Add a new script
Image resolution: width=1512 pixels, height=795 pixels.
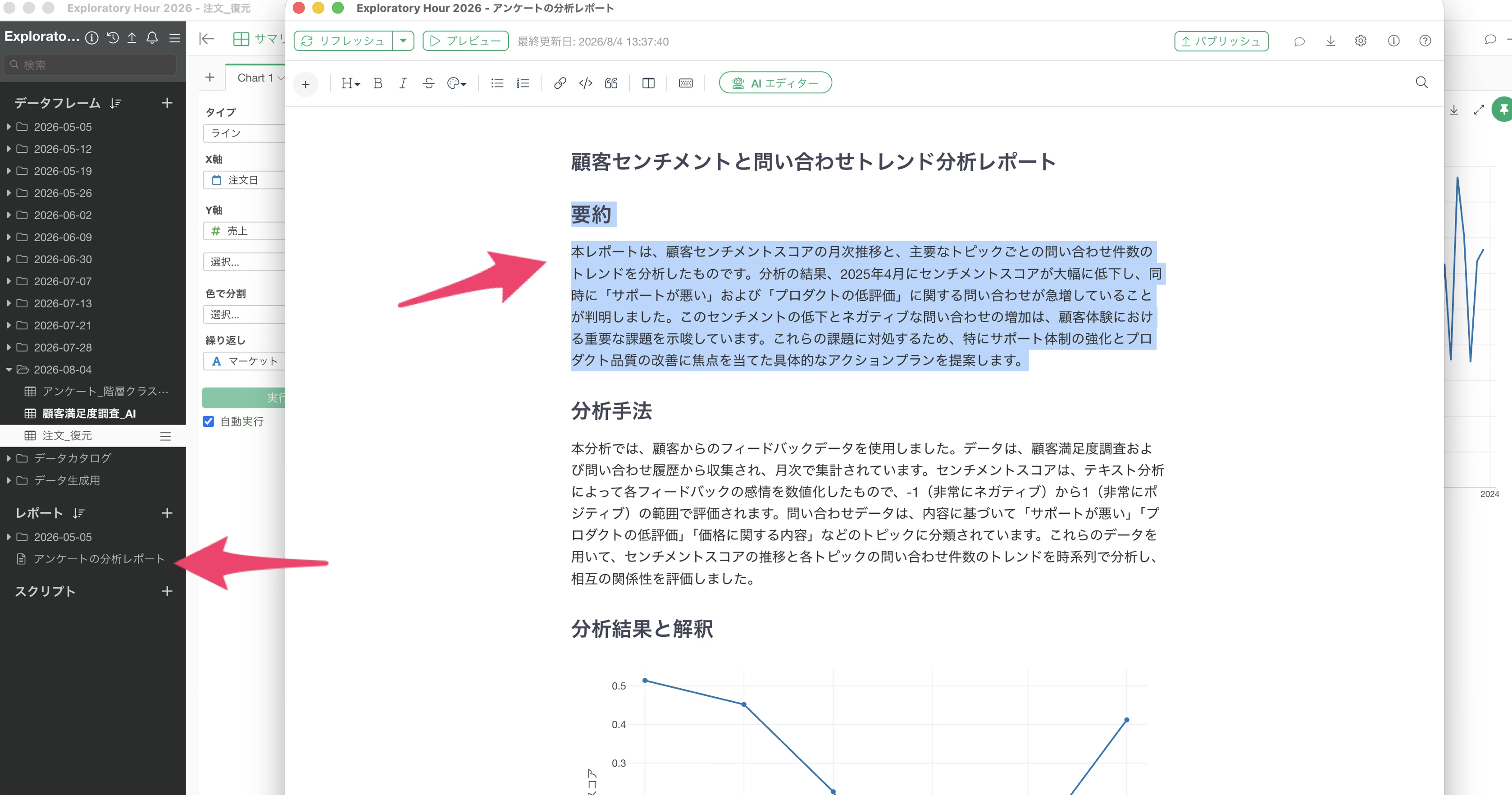tap(167, 591)
